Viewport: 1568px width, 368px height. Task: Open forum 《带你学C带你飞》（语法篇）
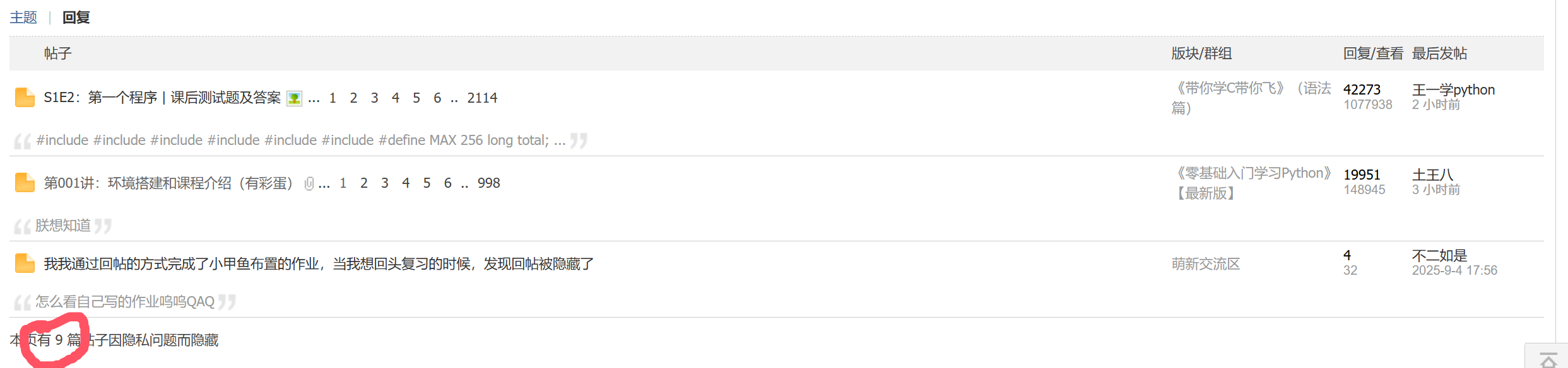tap(1251, 98)
